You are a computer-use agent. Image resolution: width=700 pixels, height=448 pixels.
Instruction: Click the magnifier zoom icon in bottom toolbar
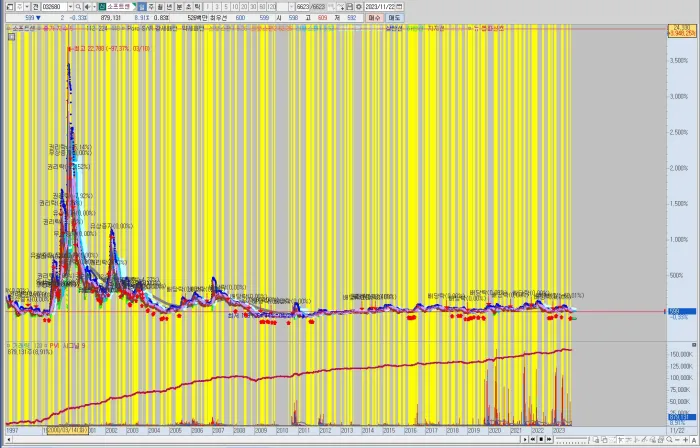(x=669, y=440)
